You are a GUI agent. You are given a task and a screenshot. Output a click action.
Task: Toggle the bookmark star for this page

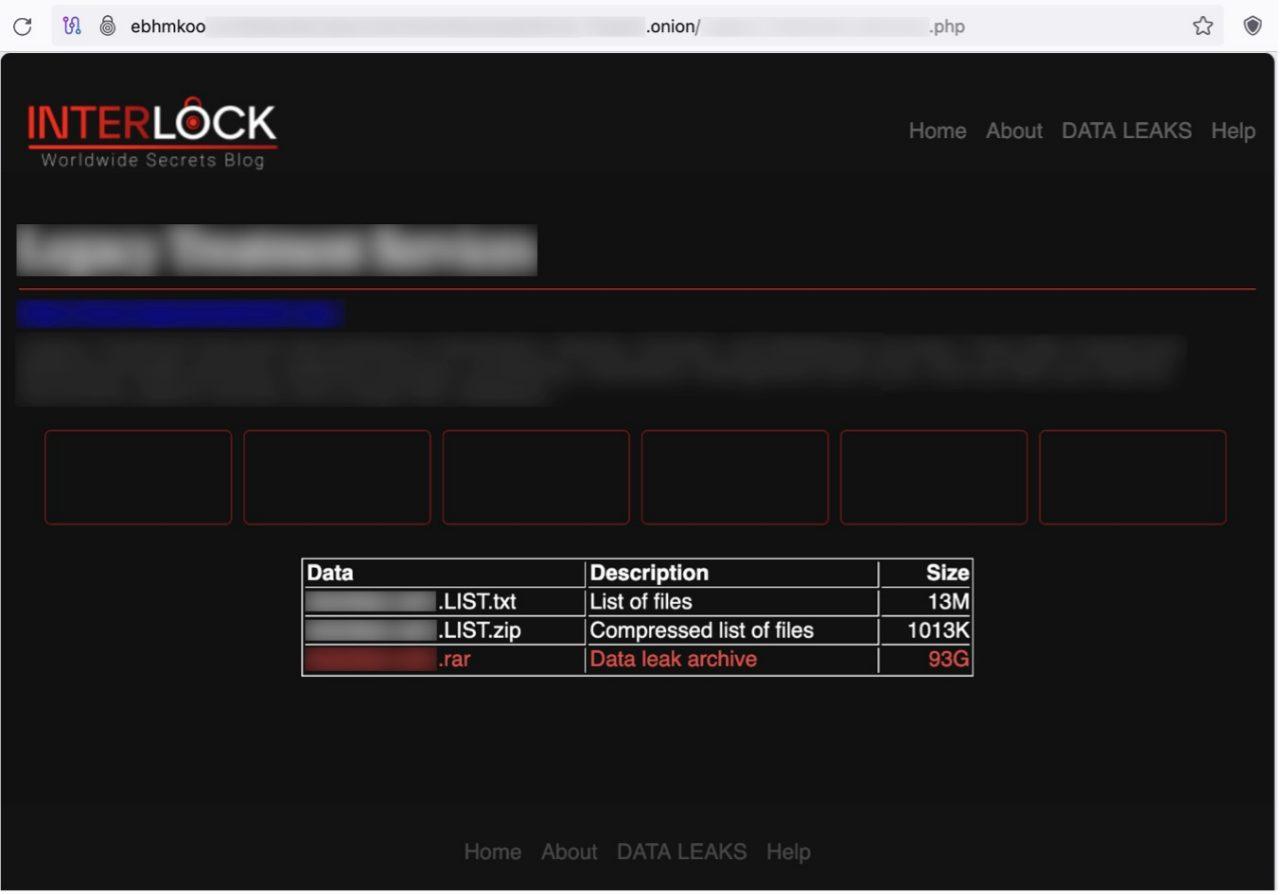pos(1202,25)
